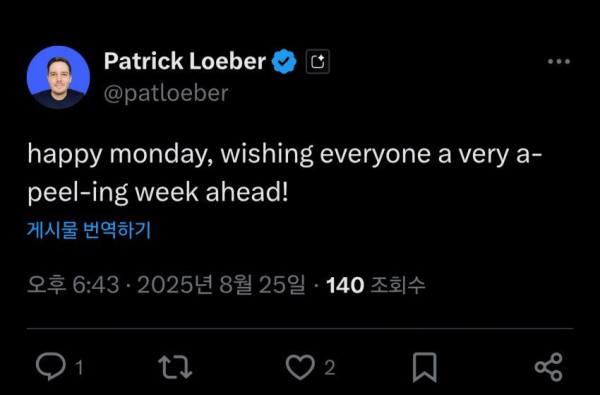This screenshot has height=395, width=600.
Task: Like the post with the heart icon
Action: (300, 367)
